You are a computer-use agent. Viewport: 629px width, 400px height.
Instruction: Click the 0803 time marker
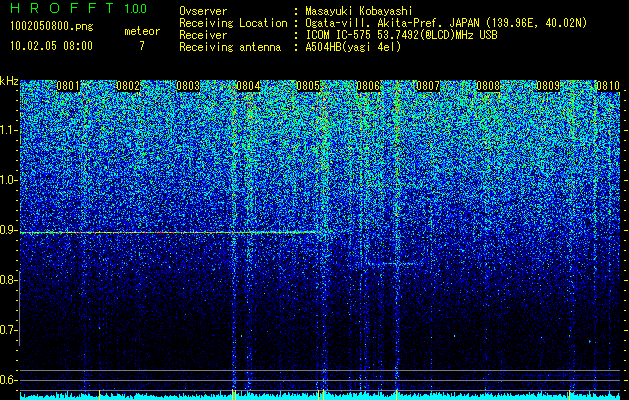(x=188, y=86)
